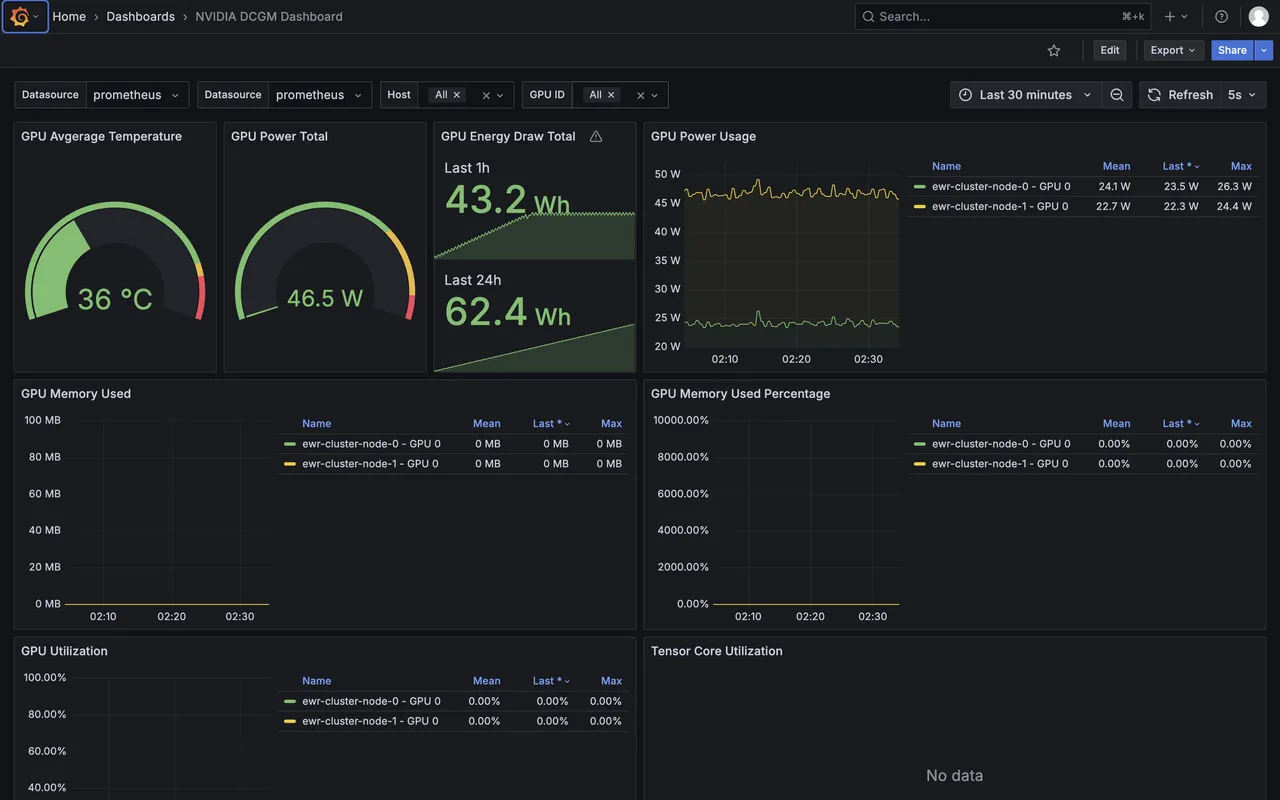1280x800 pixels.
Task: Click green color swatch for node-0 in GPU Memory Used Percentage
Action: (919, 444)
